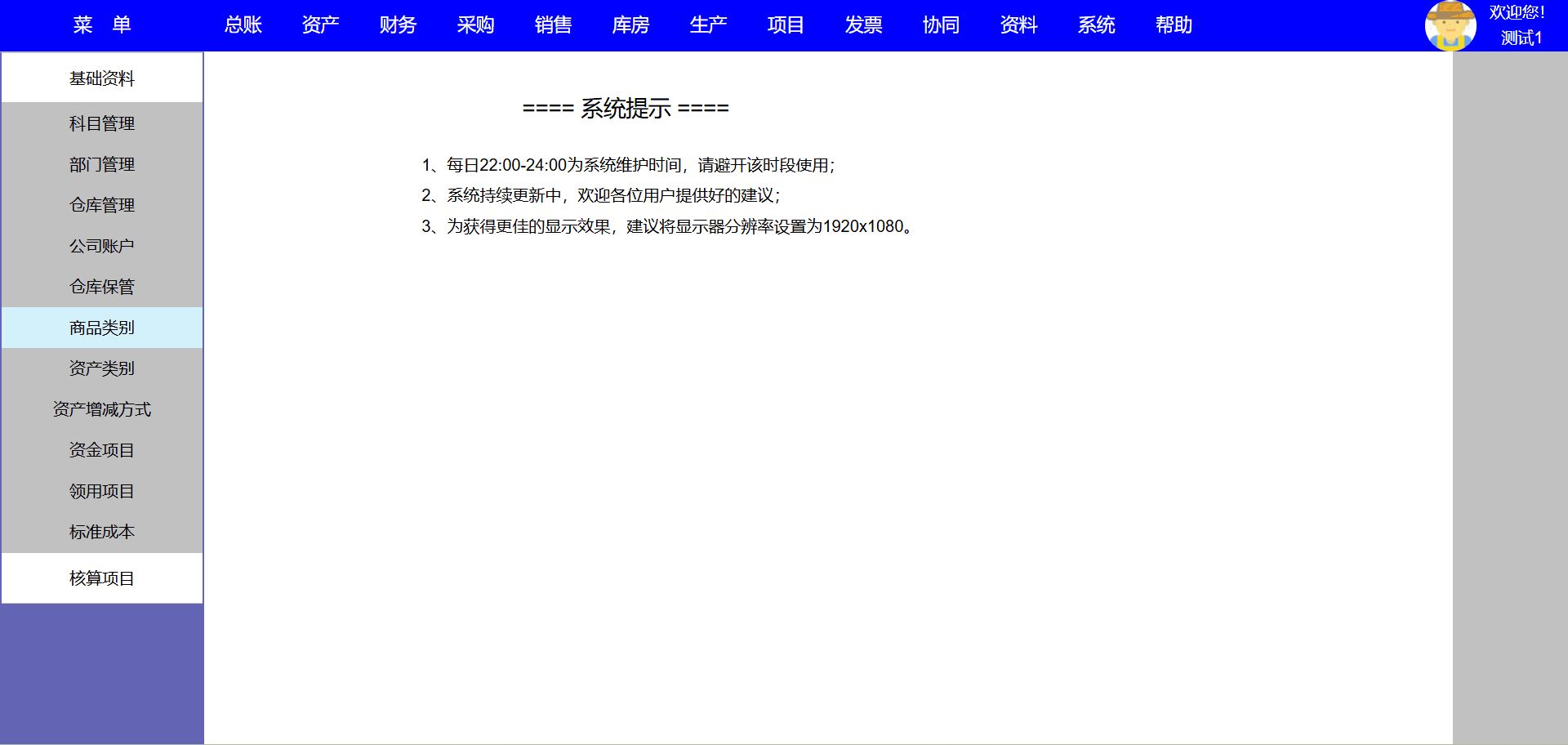
Task: Click the highlighted 商品类别 item
Action: [x=102, y=328]
